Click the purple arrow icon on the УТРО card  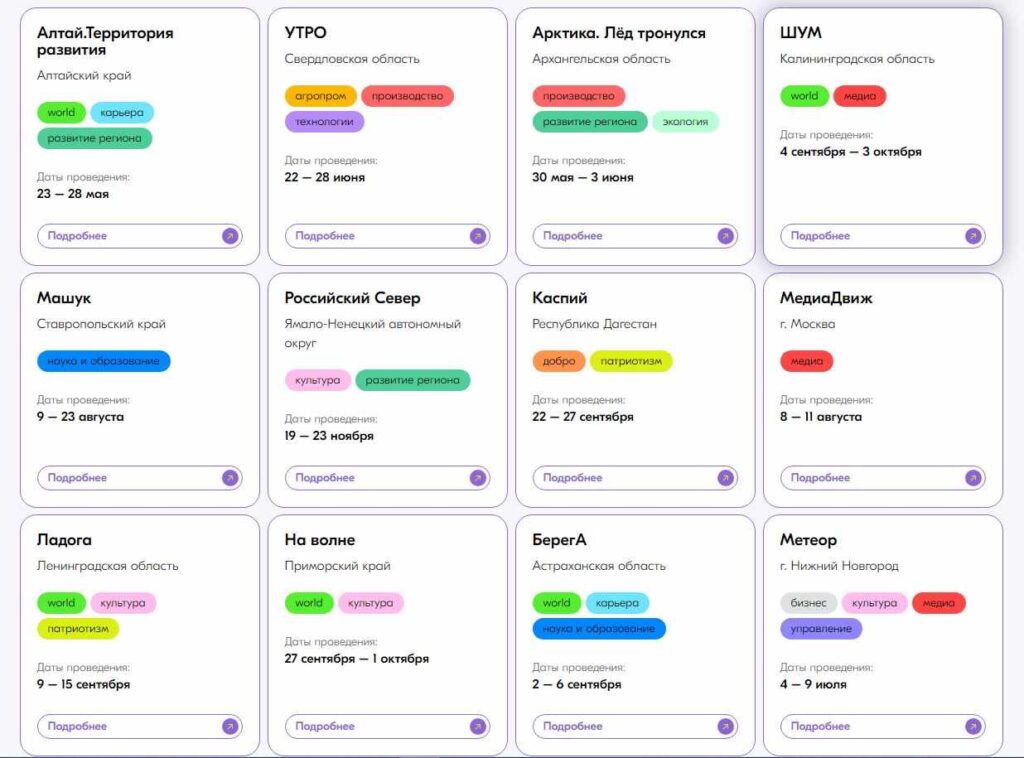[x=478, y=236]
